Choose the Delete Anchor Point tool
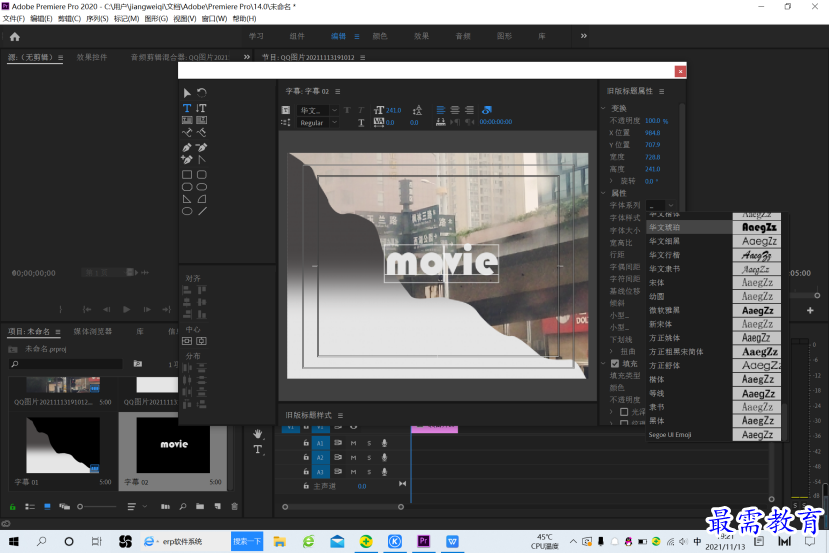830x553 pixels. tap(202, 147)
